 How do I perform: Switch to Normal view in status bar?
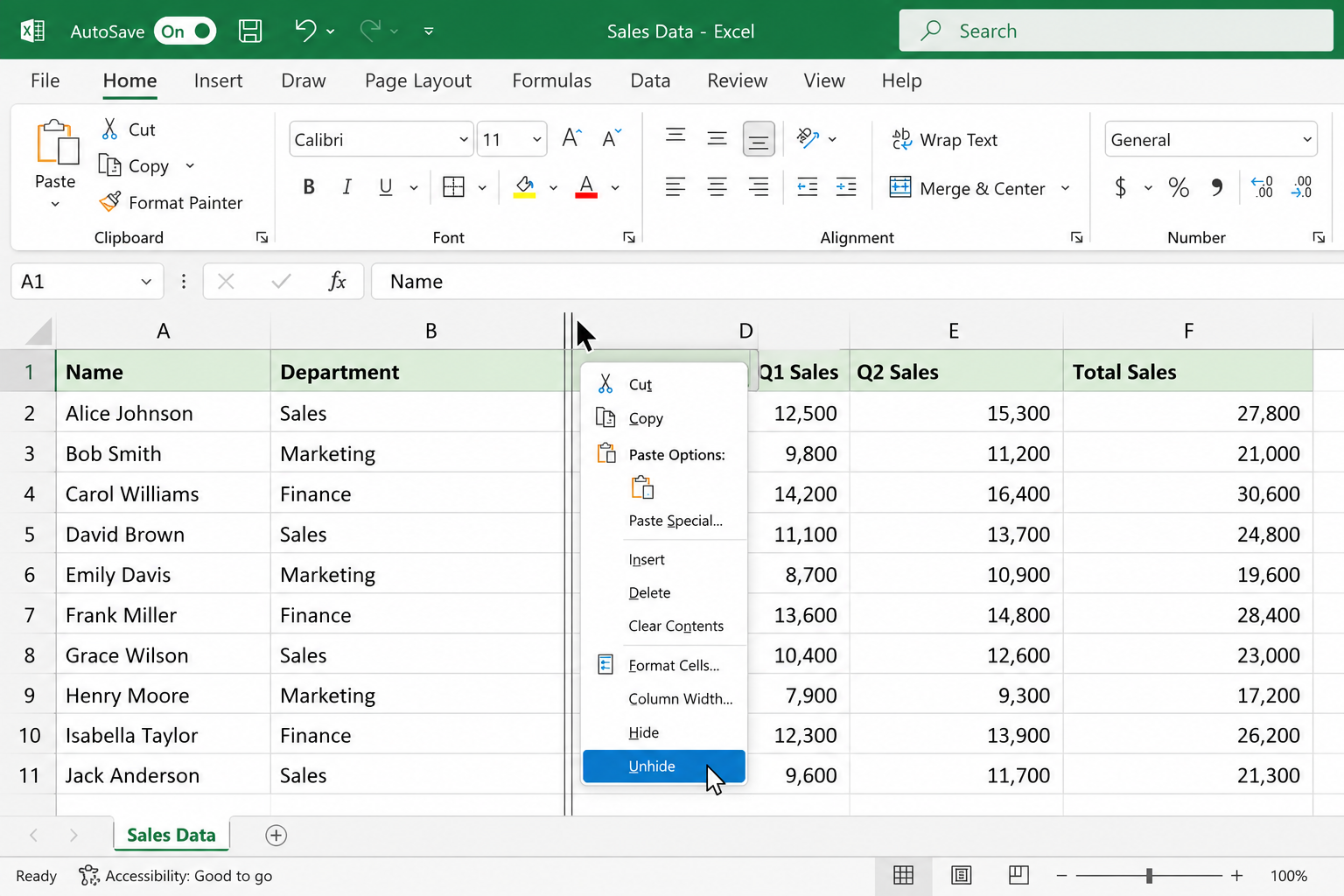(903, 875)
